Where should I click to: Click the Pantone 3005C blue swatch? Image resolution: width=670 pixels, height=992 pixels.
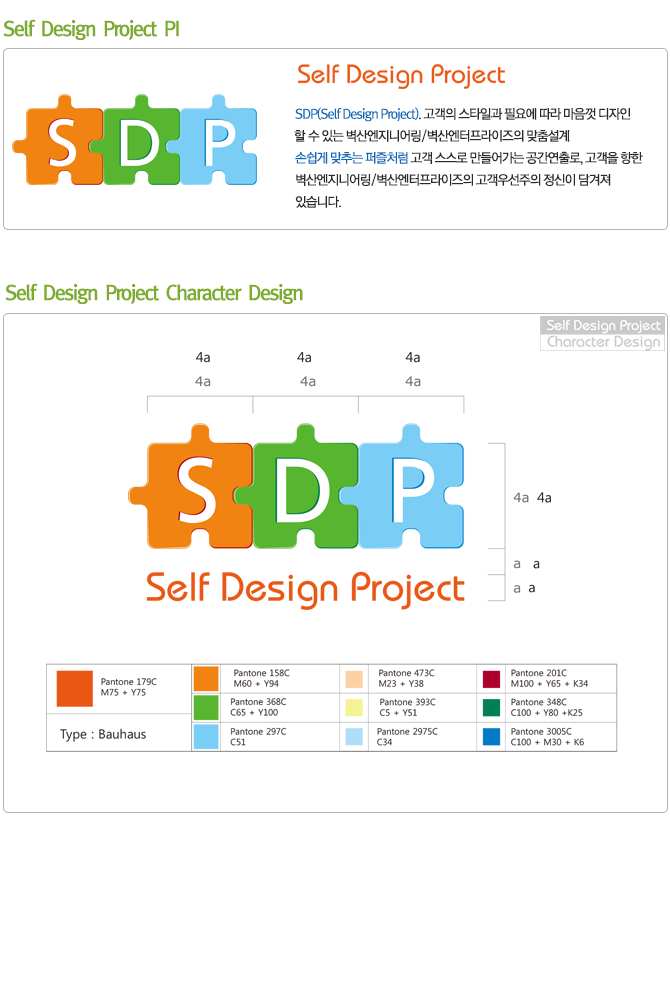pos(492,737)
